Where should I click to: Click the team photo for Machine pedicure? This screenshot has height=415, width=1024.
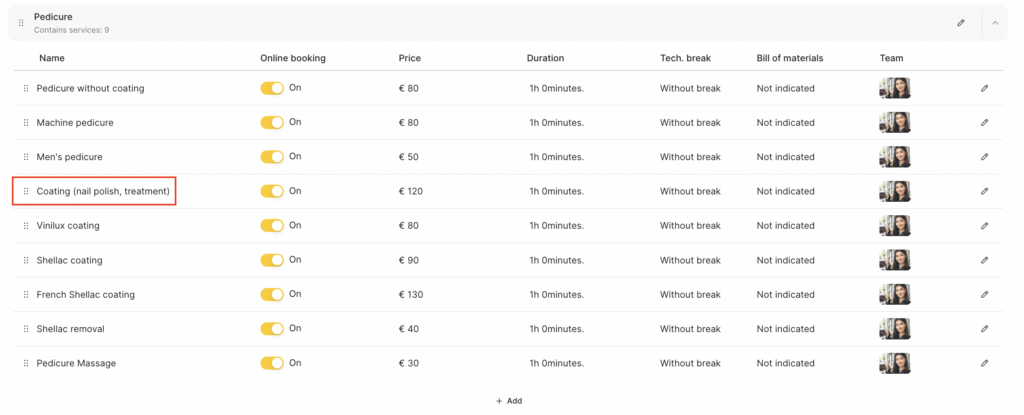pos(895,123)
